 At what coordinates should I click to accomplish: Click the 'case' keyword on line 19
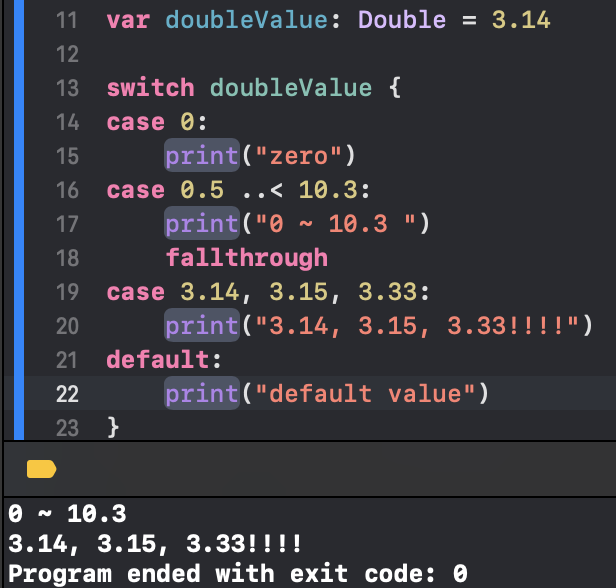pyautogui.click(x=136, y=292)
